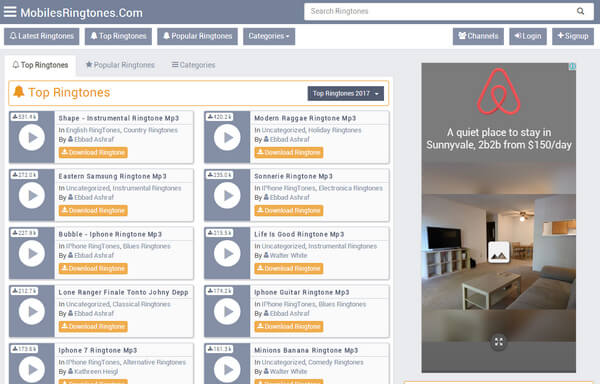Click the search magnifier icon
The width and height of the screenshot is (600, 384).
[580, 11]
